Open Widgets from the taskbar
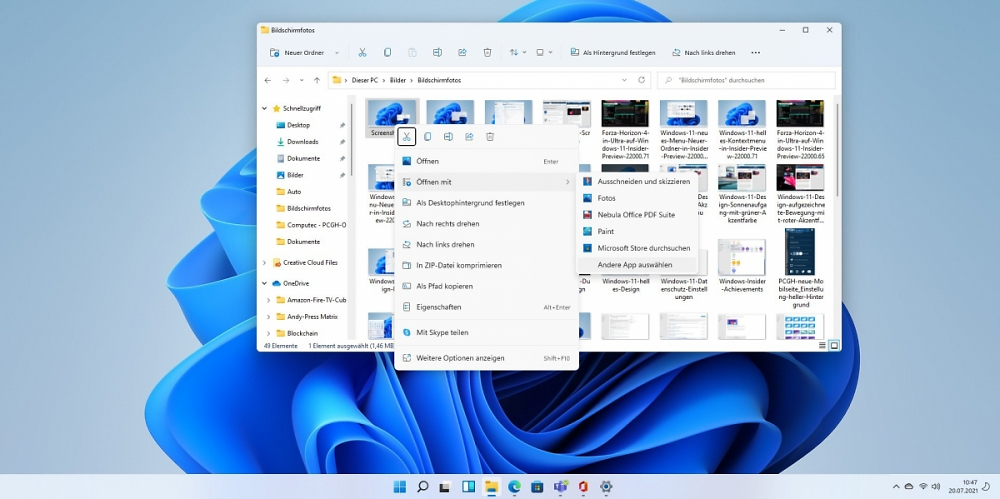This screenshot has width=1000, height=499. pos(469,487)
